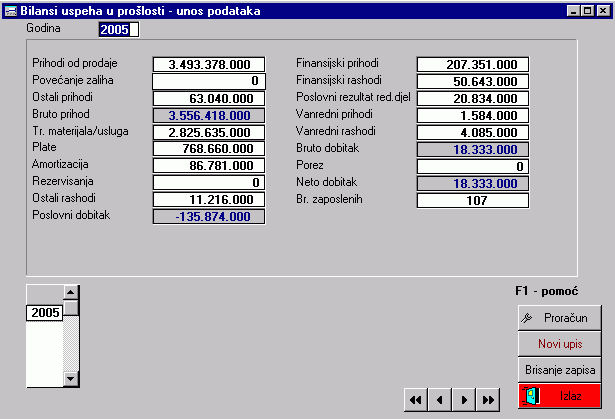This screenshot has height=419, width=615.
Task: Click the Prihodi od prodaje field
Action: pyautogui.click(x=209, y=64)
